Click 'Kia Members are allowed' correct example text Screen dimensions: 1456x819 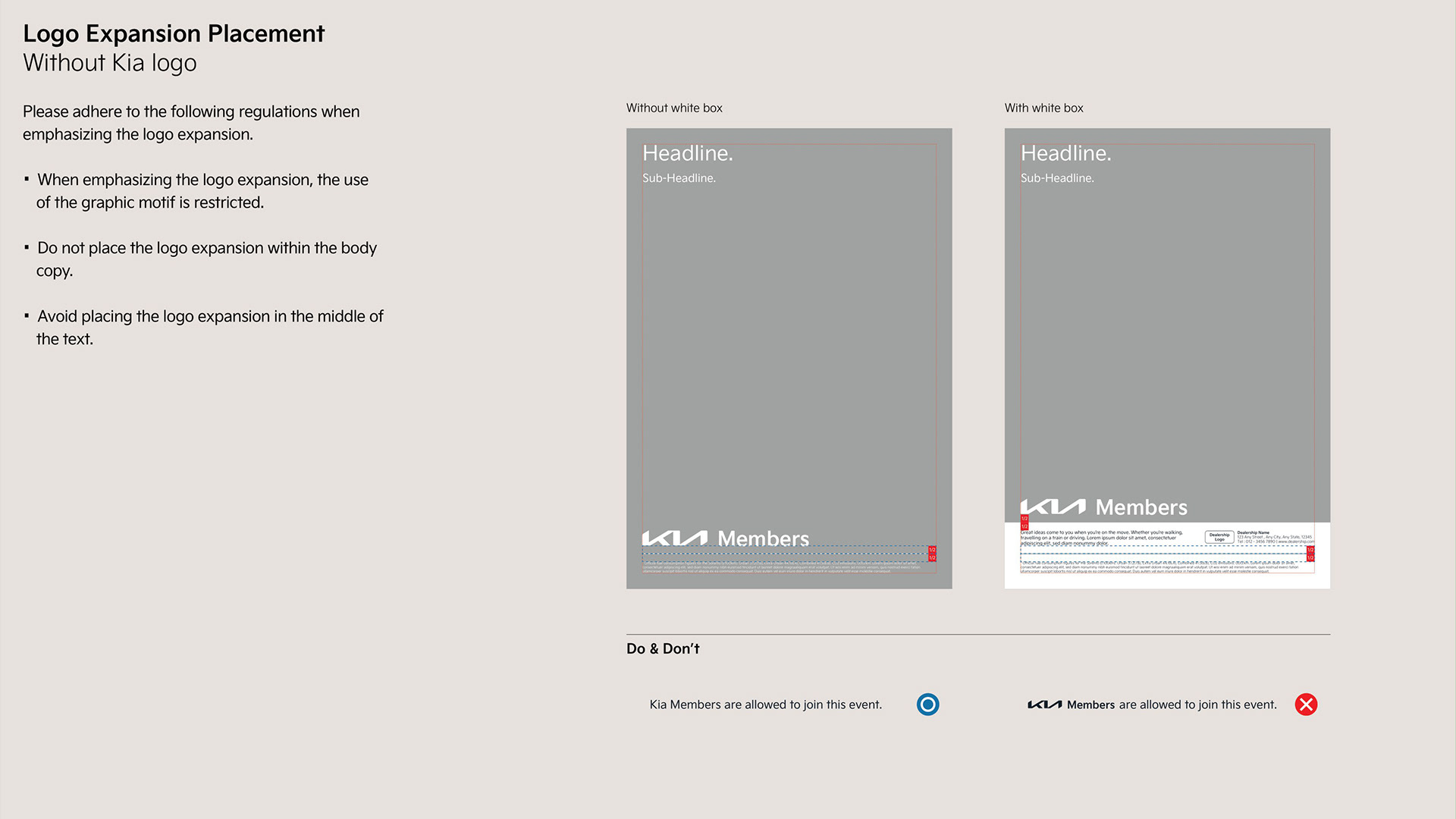pyautogui.click(x=765, y=704)
